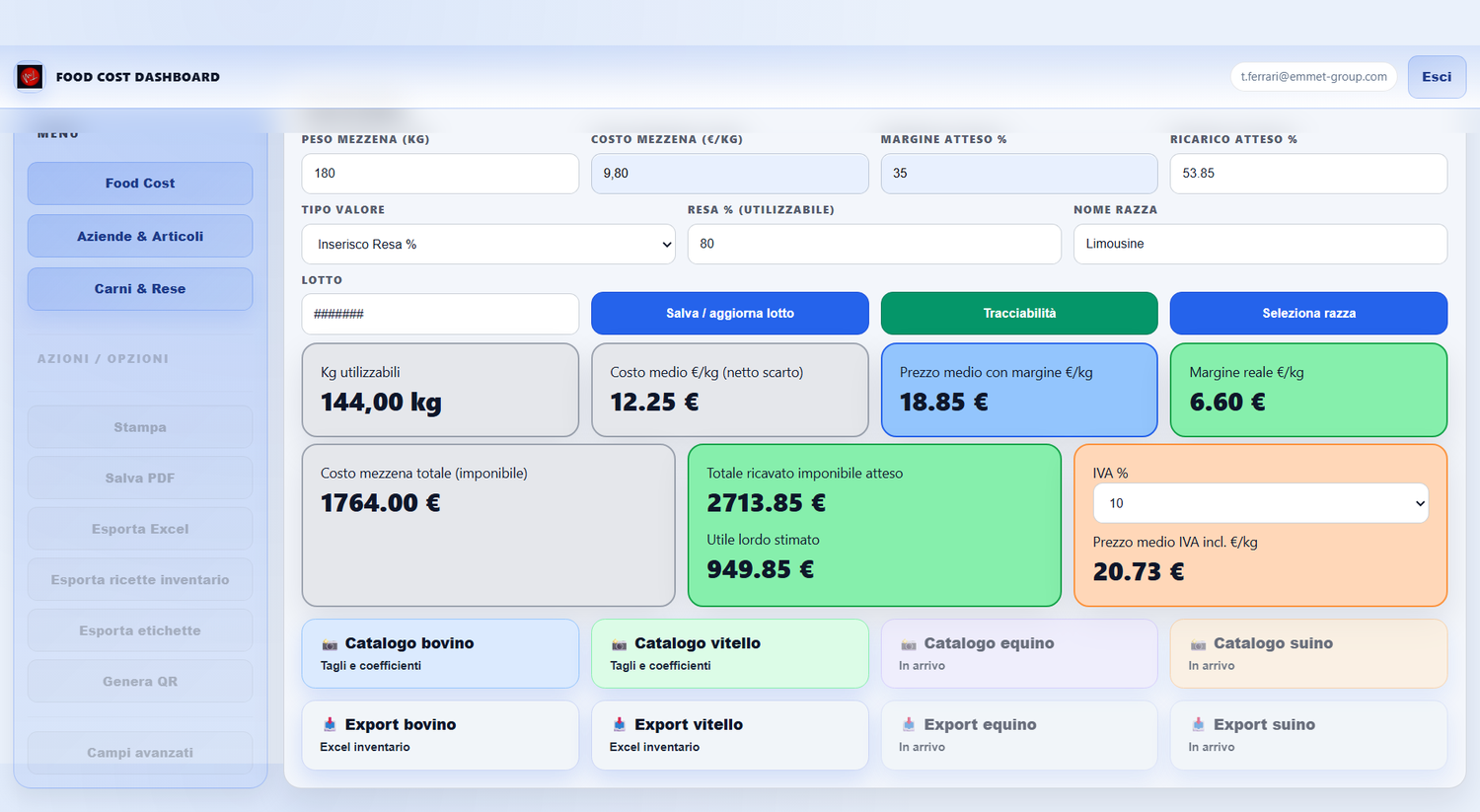Screen dimensions: 1480x812
Task: Click the Food Cost Dashboard logo icon
Action: 30,76
